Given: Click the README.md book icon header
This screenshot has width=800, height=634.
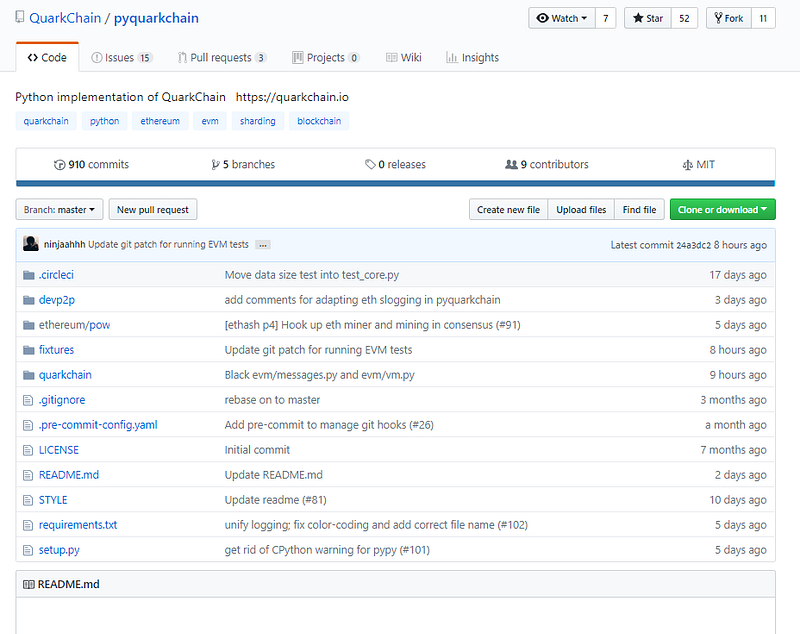Looking at the screenshot, I should pos(28,584).
